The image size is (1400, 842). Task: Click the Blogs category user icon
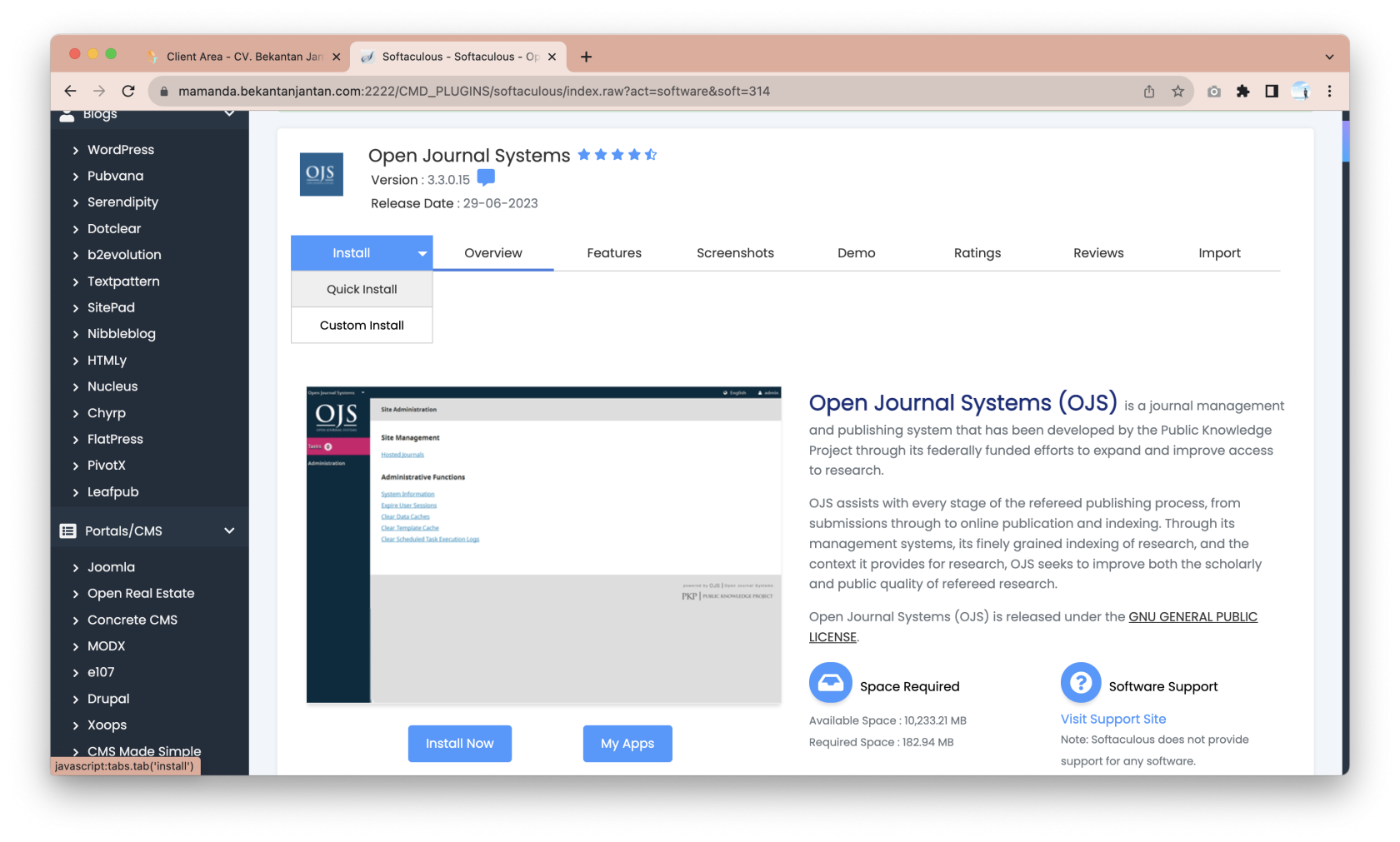(67, 116)
